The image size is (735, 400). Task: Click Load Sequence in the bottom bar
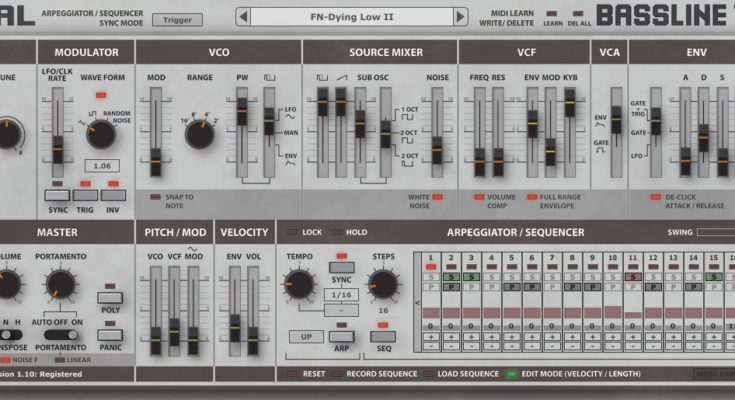point(463,374)
